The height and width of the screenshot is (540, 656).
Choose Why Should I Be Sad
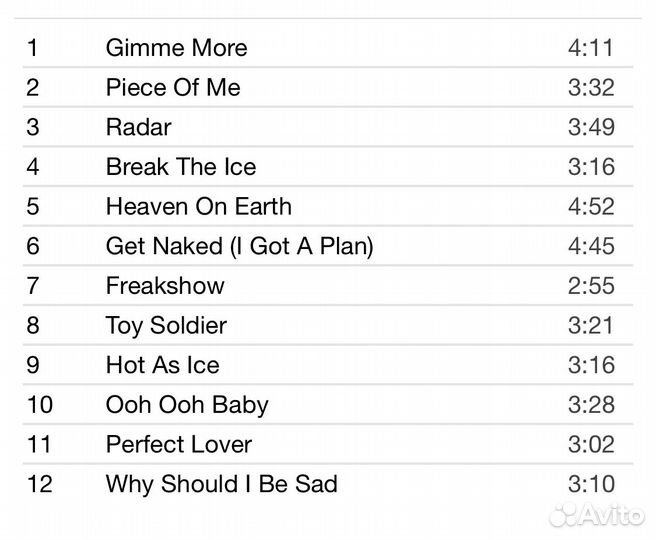[x=222, y=485]
